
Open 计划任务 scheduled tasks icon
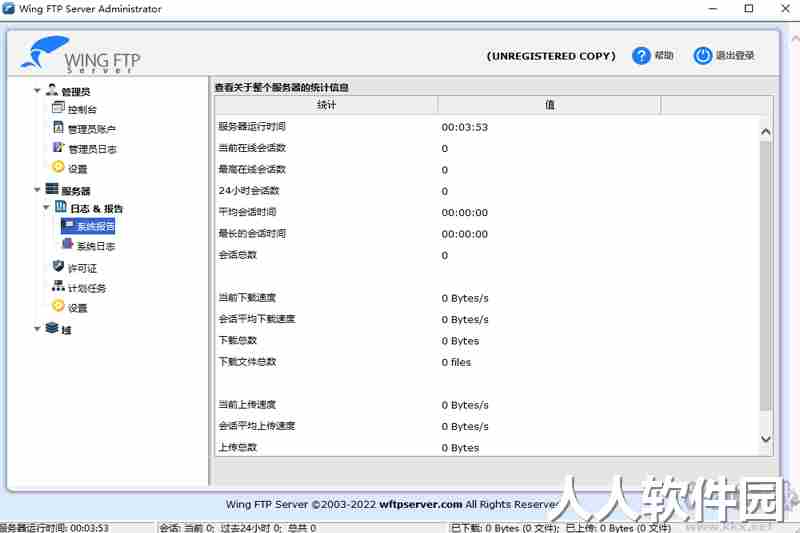[x=58, y=286]
